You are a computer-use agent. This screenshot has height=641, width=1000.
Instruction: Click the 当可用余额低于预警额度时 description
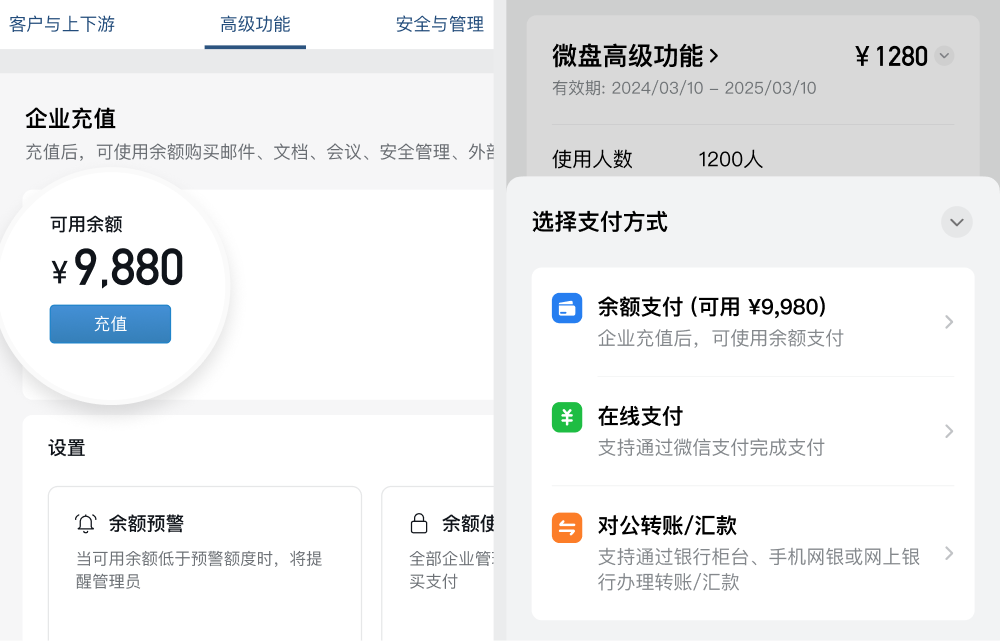tap(199, 570)
